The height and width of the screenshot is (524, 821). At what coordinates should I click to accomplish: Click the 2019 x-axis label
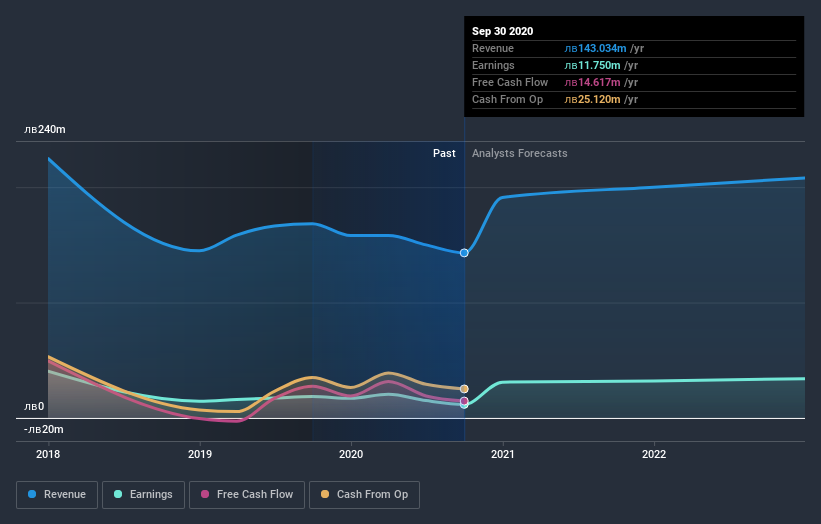click(x=200, y=454)
